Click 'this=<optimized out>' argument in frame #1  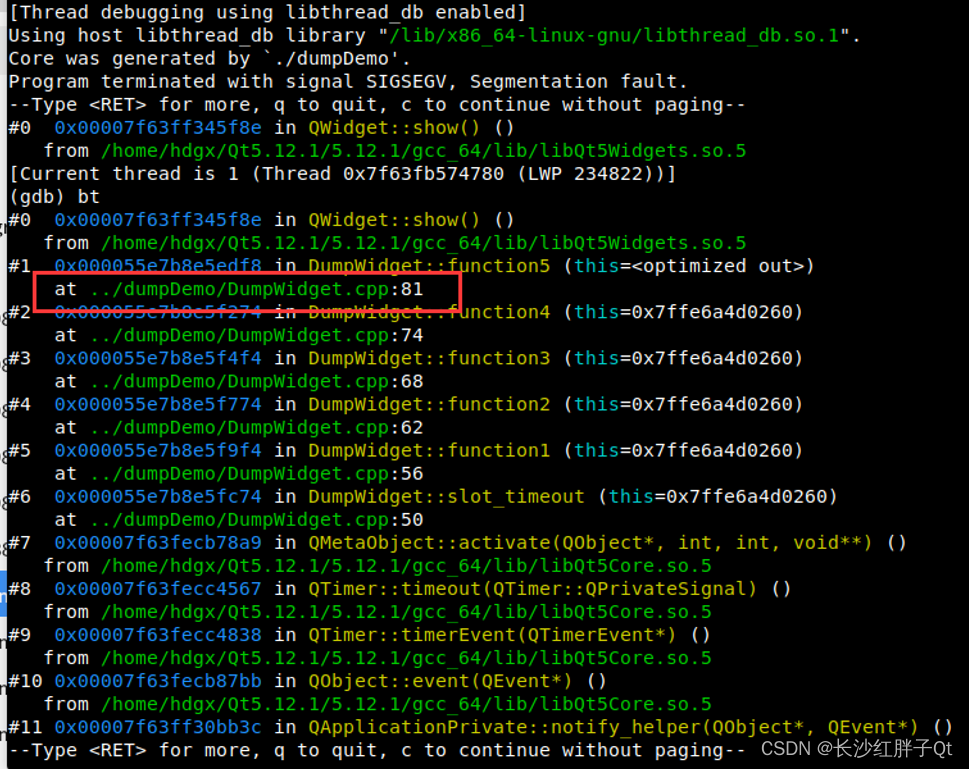tap(689, 266)
